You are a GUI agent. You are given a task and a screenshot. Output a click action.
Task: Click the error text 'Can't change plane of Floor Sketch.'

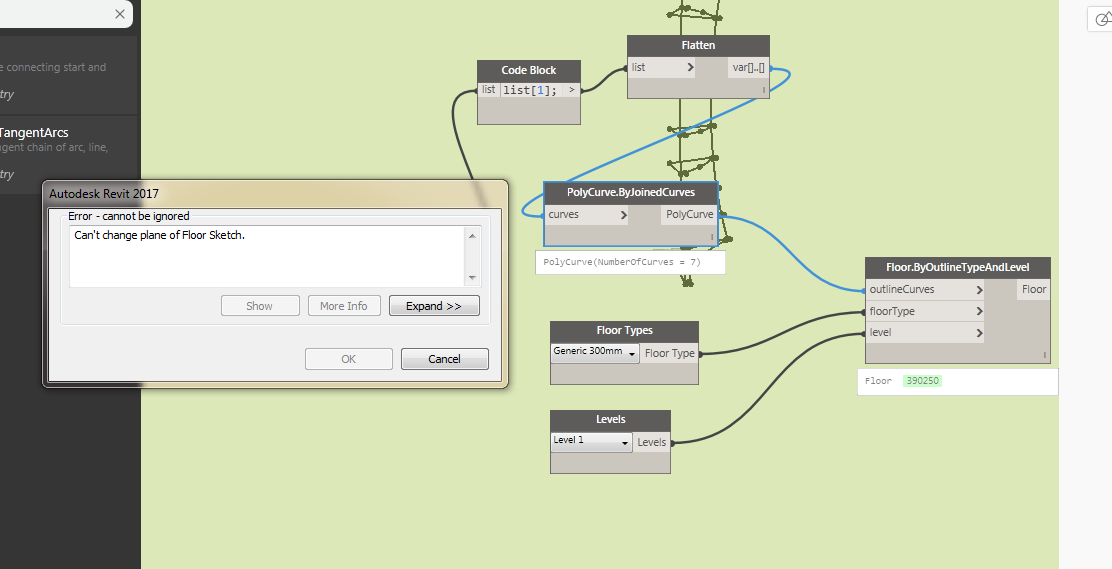click(160, 235)
